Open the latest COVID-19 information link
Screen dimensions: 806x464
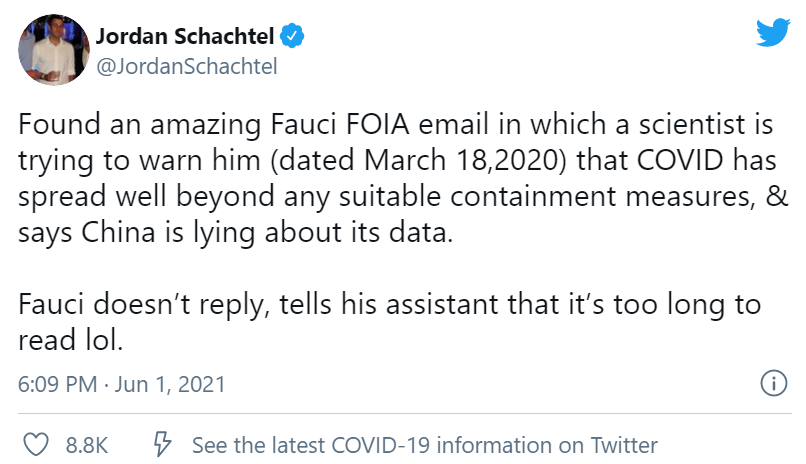click(425, 445)
